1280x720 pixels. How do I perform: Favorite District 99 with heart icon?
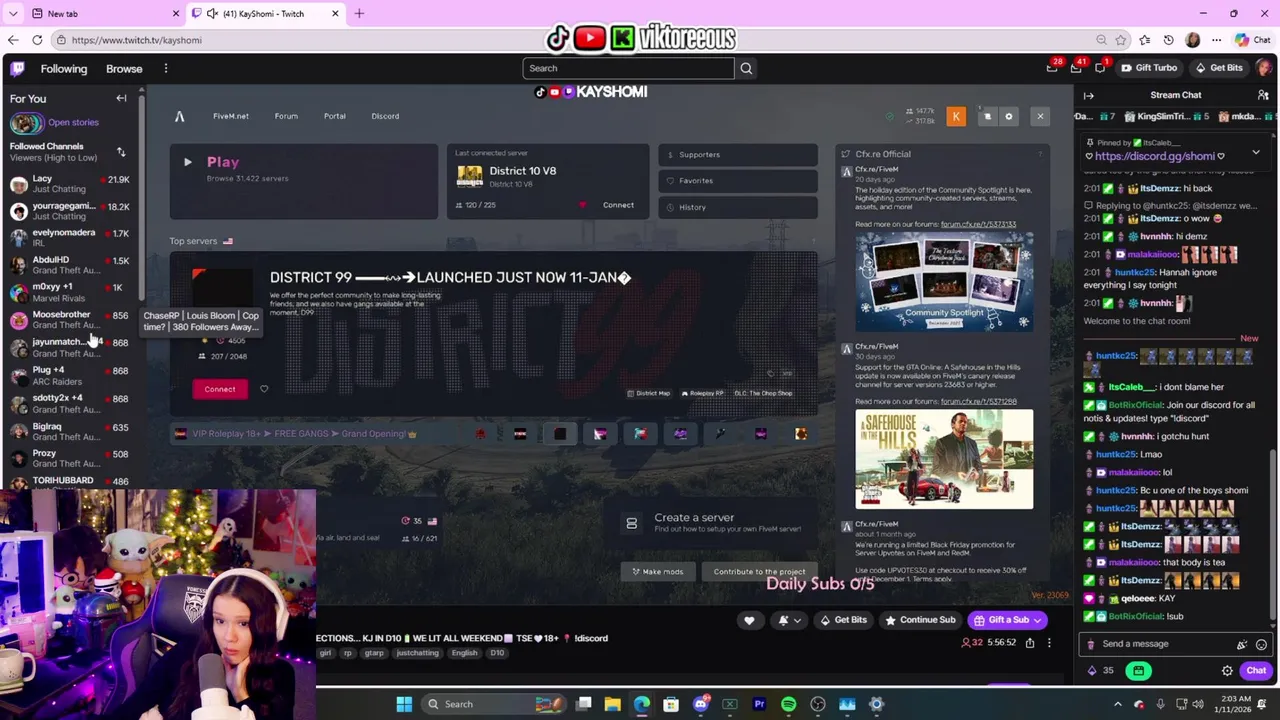(264, 389)
